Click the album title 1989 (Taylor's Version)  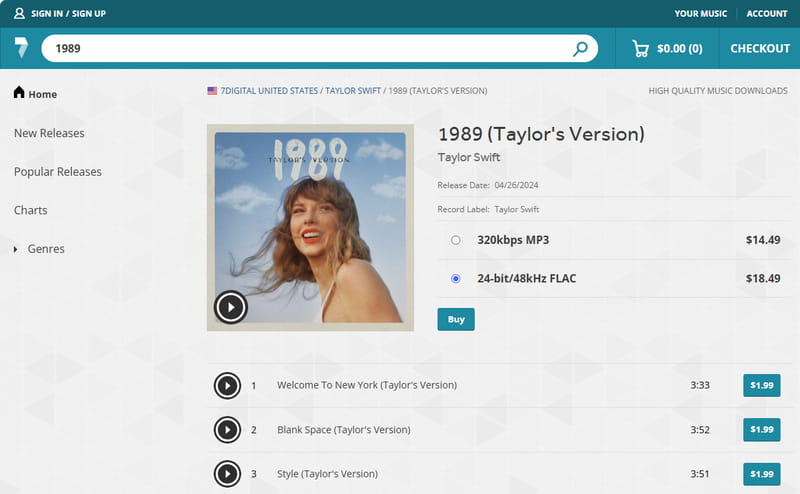pyautogui.click(x=541, y=134)
